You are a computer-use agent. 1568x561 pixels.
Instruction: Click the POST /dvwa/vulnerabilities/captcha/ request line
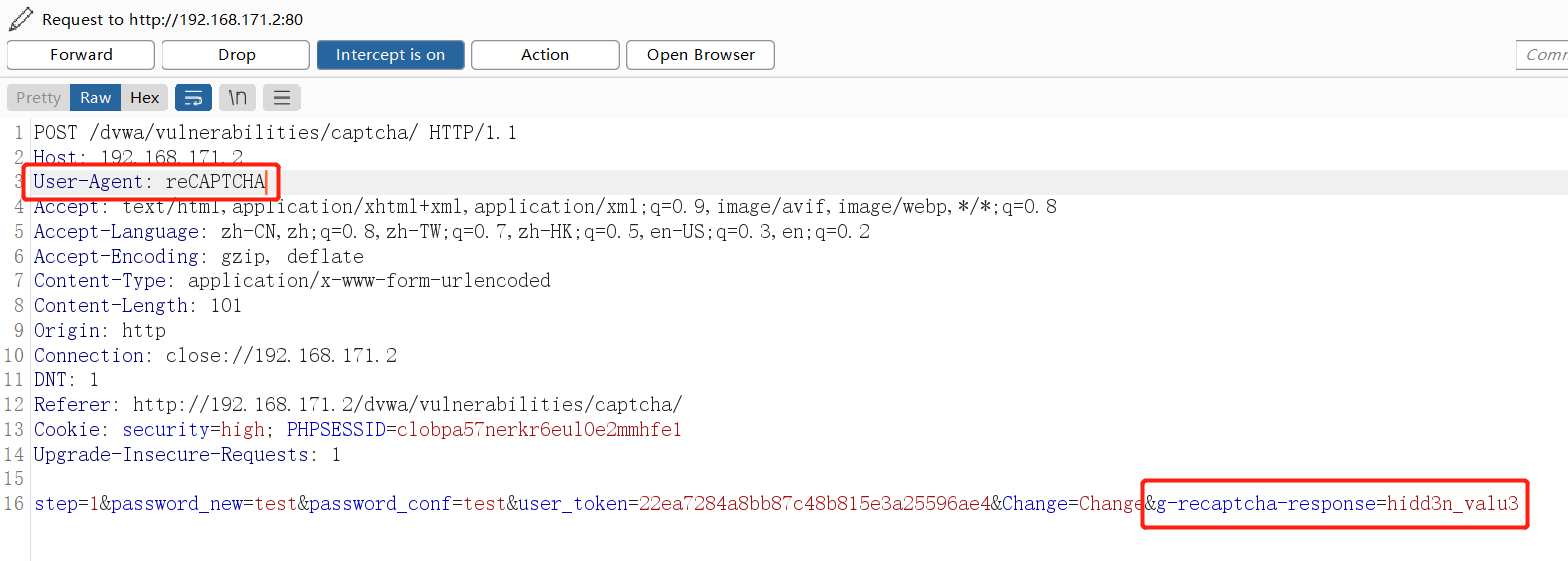pyautogui.click(x=275, y=132)
